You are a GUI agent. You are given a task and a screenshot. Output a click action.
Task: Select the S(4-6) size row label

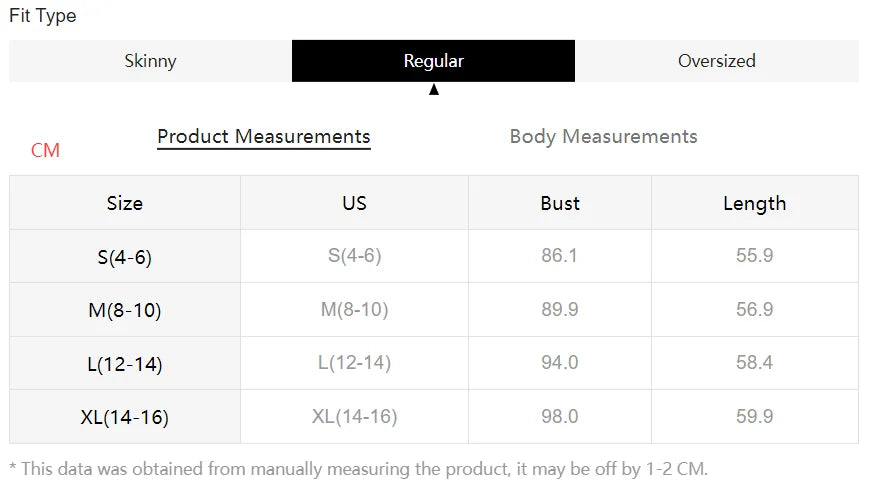point(125,257)
